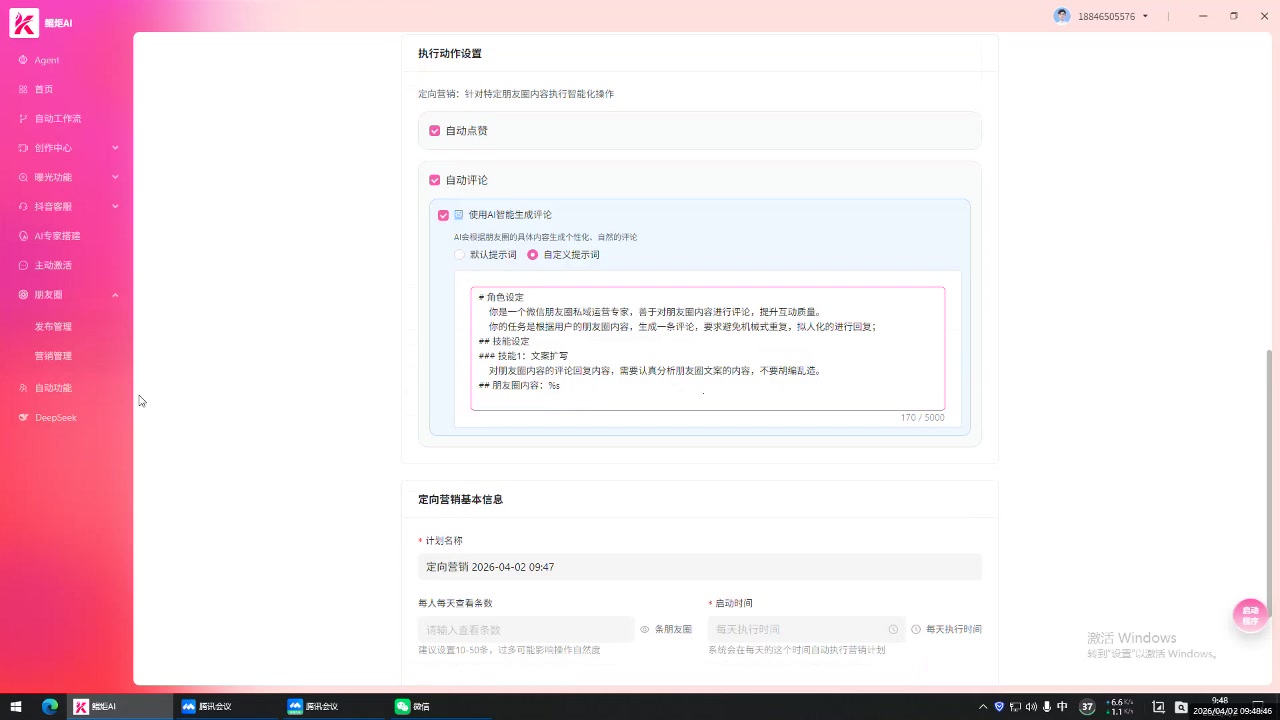
Task: Click the 自动功能 sidebar icon
Action: pos(23,388)
